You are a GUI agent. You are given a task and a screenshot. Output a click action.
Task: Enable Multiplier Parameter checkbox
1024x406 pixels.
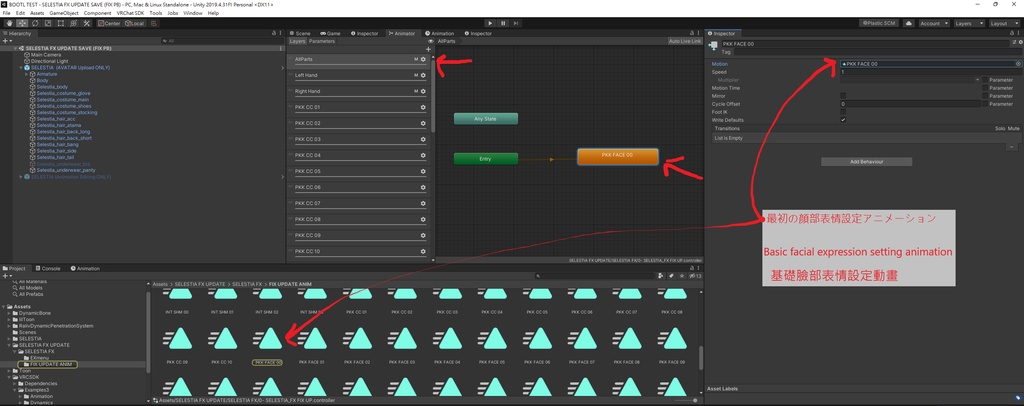(985, 80)
